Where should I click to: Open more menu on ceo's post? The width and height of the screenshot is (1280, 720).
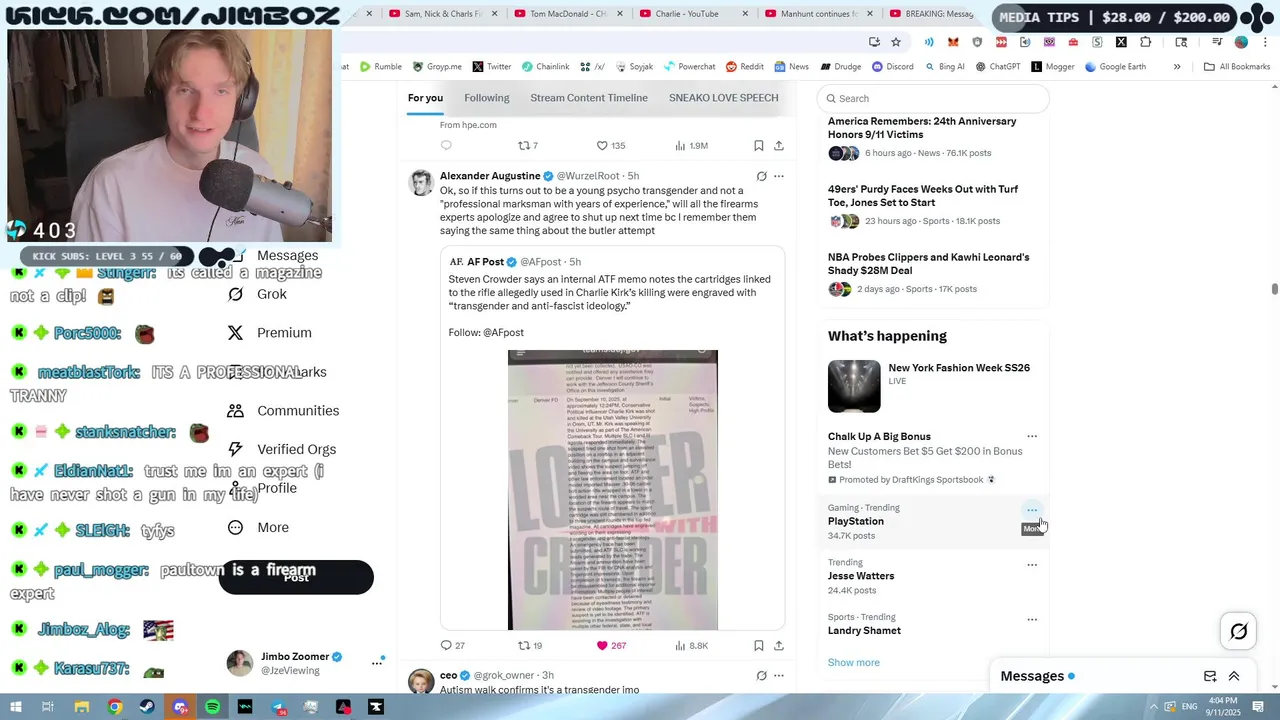coord(779,676)
